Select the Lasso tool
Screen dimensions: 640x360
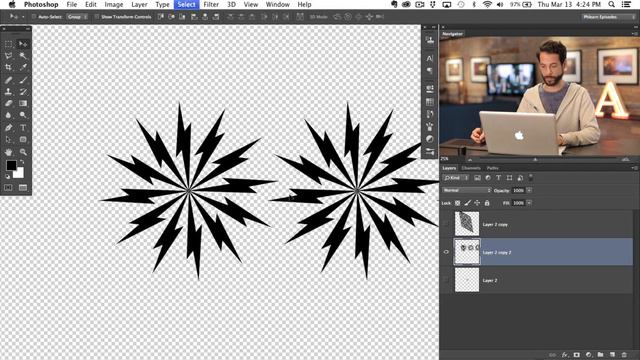9,56
